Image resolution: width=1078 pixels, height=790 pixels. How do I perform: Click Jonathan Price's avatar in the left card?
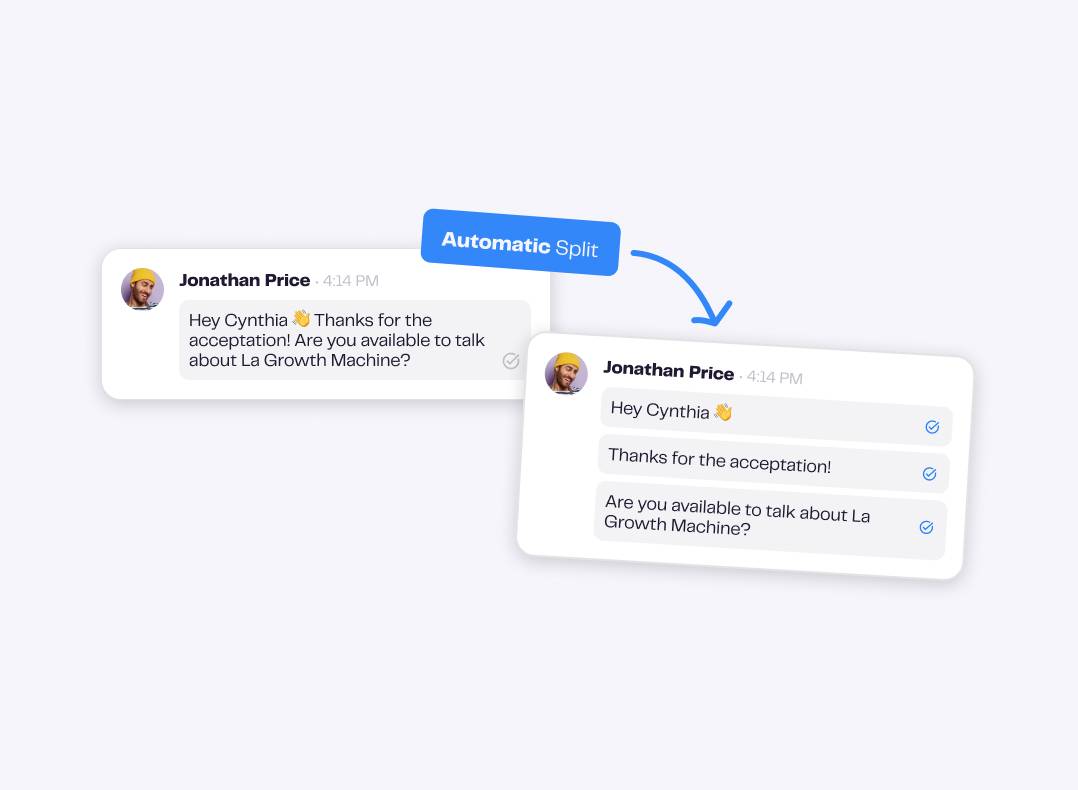point(142,289)
